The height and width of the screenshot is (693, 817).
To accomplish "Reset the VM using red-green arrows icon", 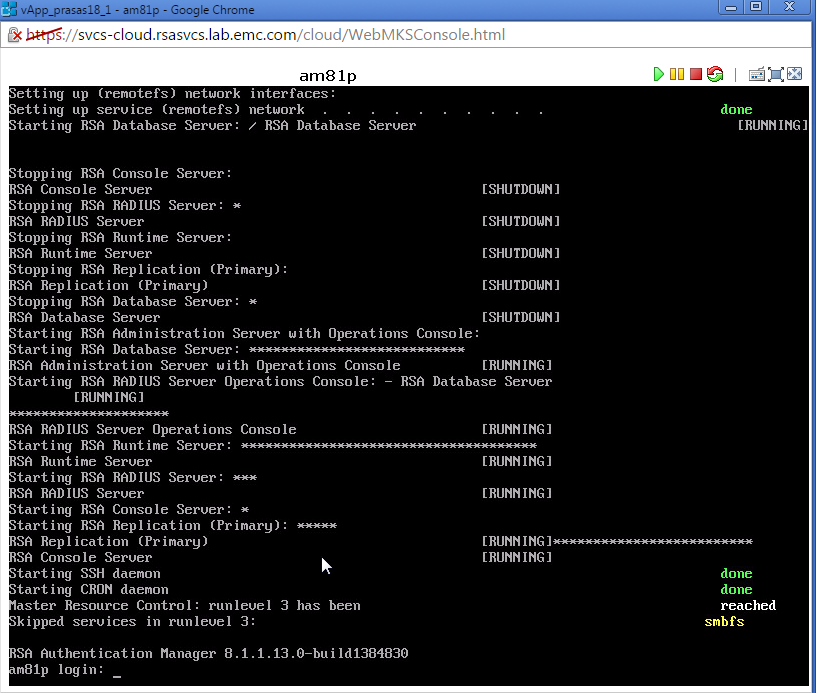I will (714, 74).
